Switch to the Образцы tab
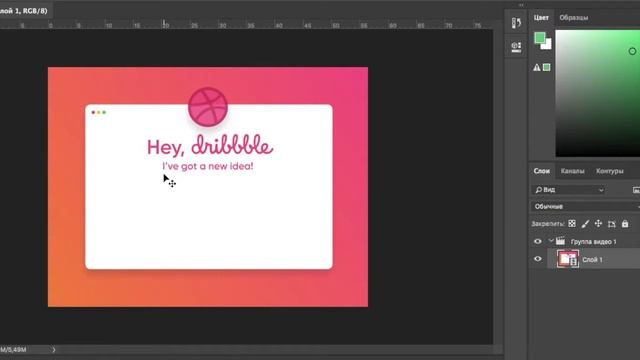640x360 pixels. click(x=573, y=18)
